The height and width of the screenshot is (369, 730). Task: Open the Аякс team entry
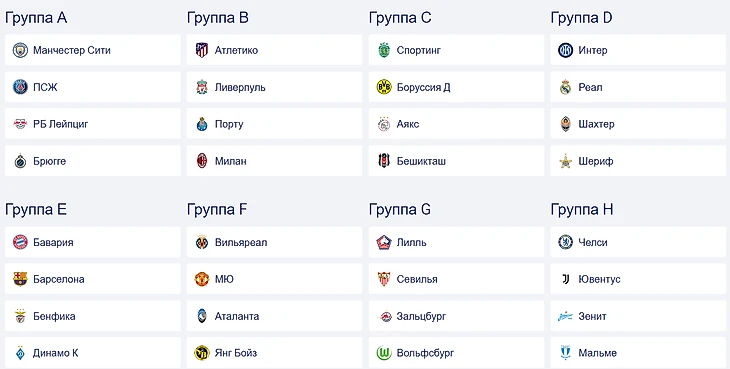tap(456, 124)
